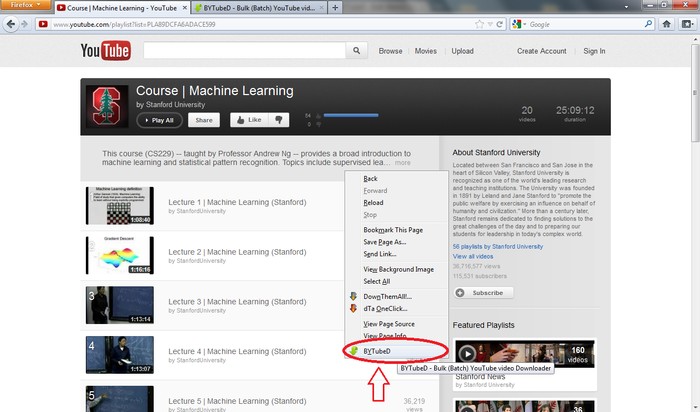Open Google search engine dropdown

pyautogui.click(x=519, y=24)
